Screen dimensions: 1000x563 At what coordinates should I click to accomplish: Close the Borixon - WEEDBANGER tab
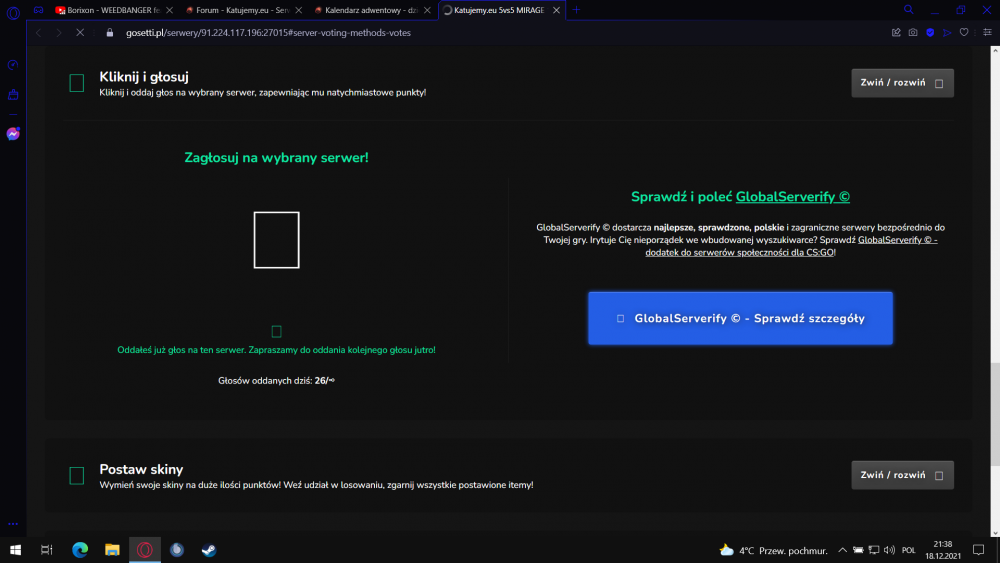coord(169,10)
